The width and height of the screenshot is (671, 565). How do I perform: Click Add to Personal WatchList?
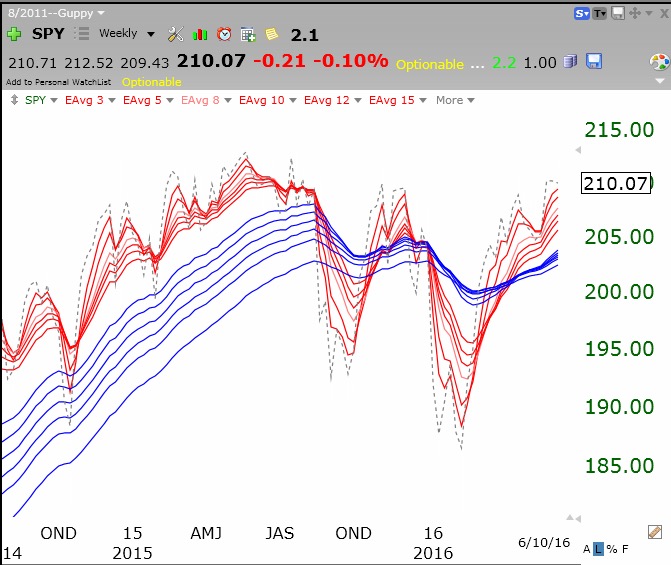(59, 82)
